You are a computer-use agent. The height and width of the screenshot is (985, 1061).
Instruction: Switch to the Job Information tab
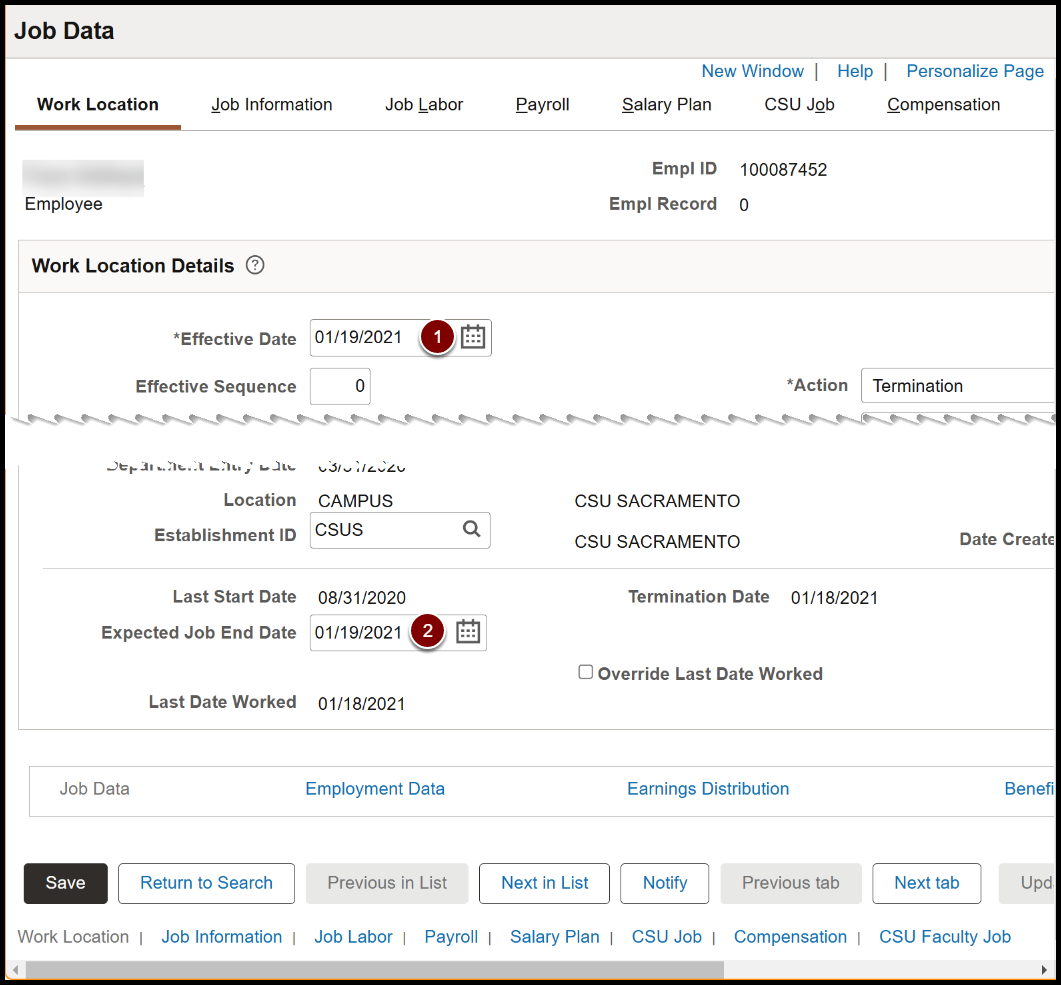pyautogui.click(x=271, y=104)
